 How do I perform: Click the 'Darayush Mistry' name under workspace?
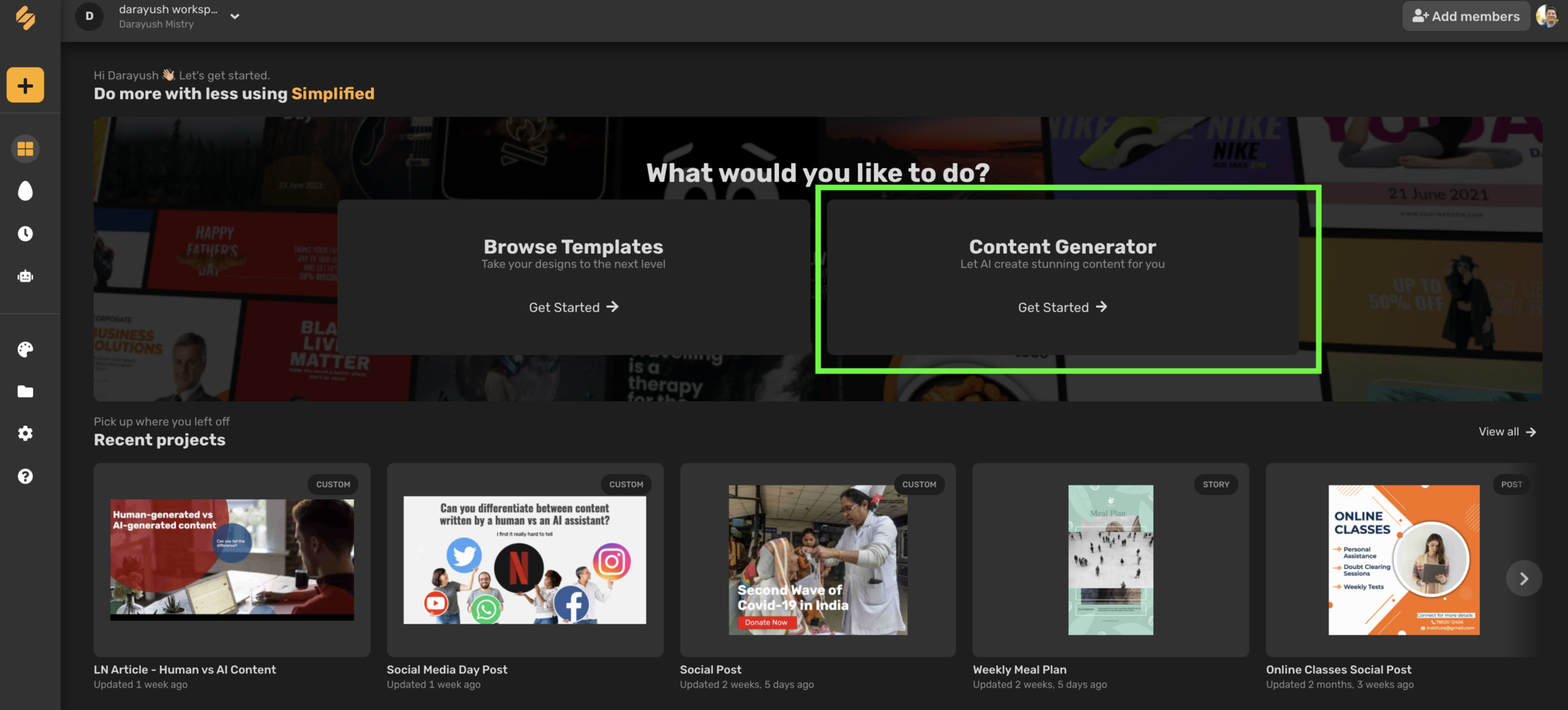pyautogui.click(x=156, y=24)
